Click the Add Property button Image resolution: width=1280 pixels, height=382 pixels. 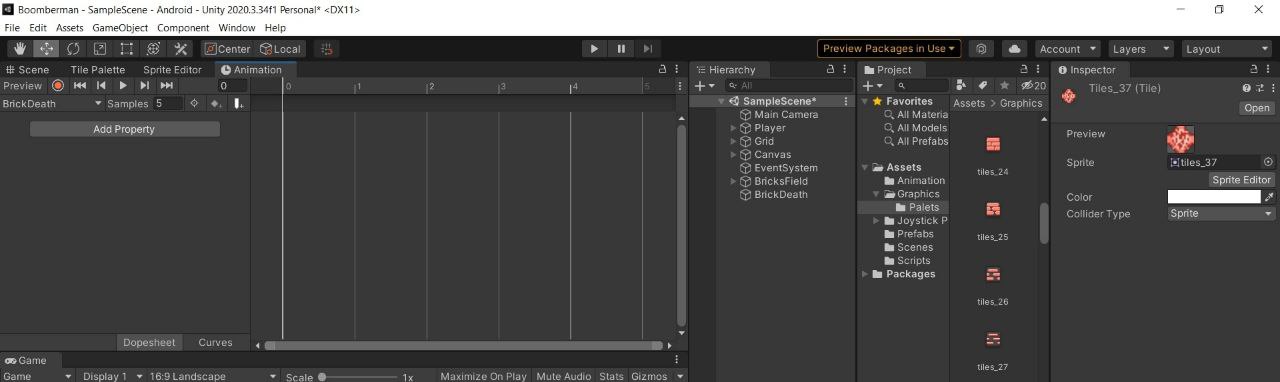[x=124, y=129]
